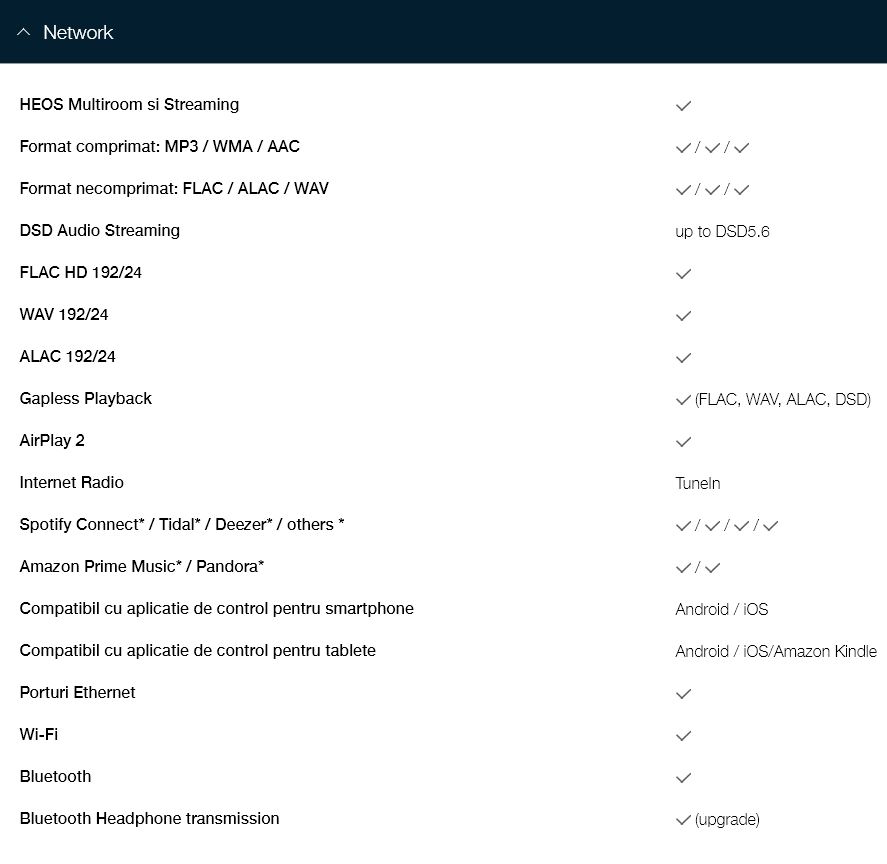Click the WAV 192/24 checkmark icon

[x=683, y=316]
